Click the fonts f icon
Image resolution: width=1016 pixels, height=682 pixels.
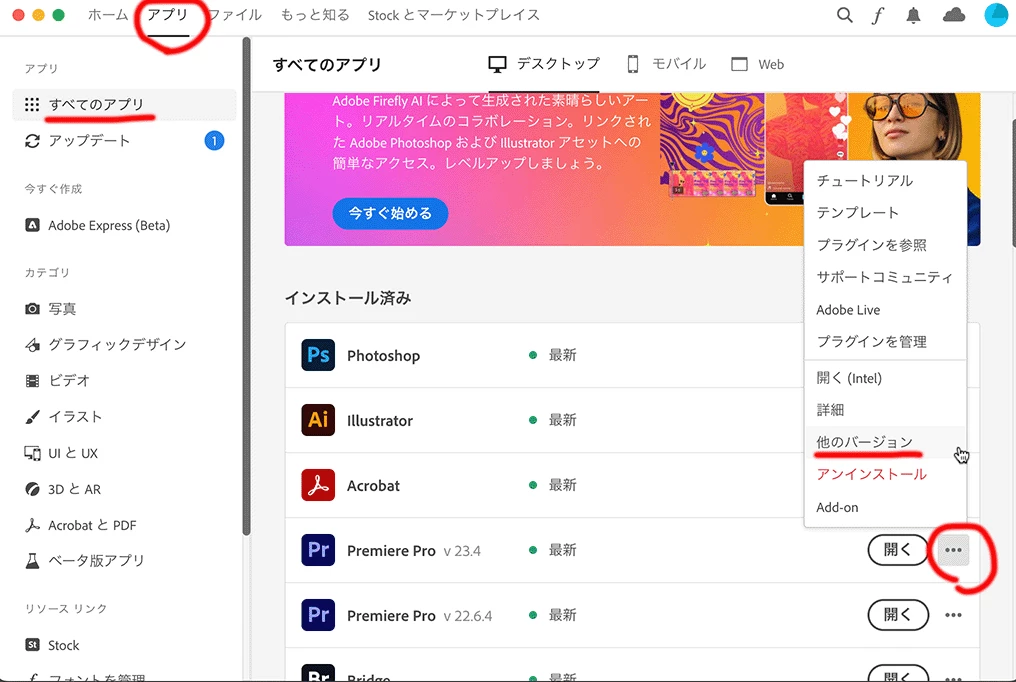pyautogui.click(x=878, y=15)
